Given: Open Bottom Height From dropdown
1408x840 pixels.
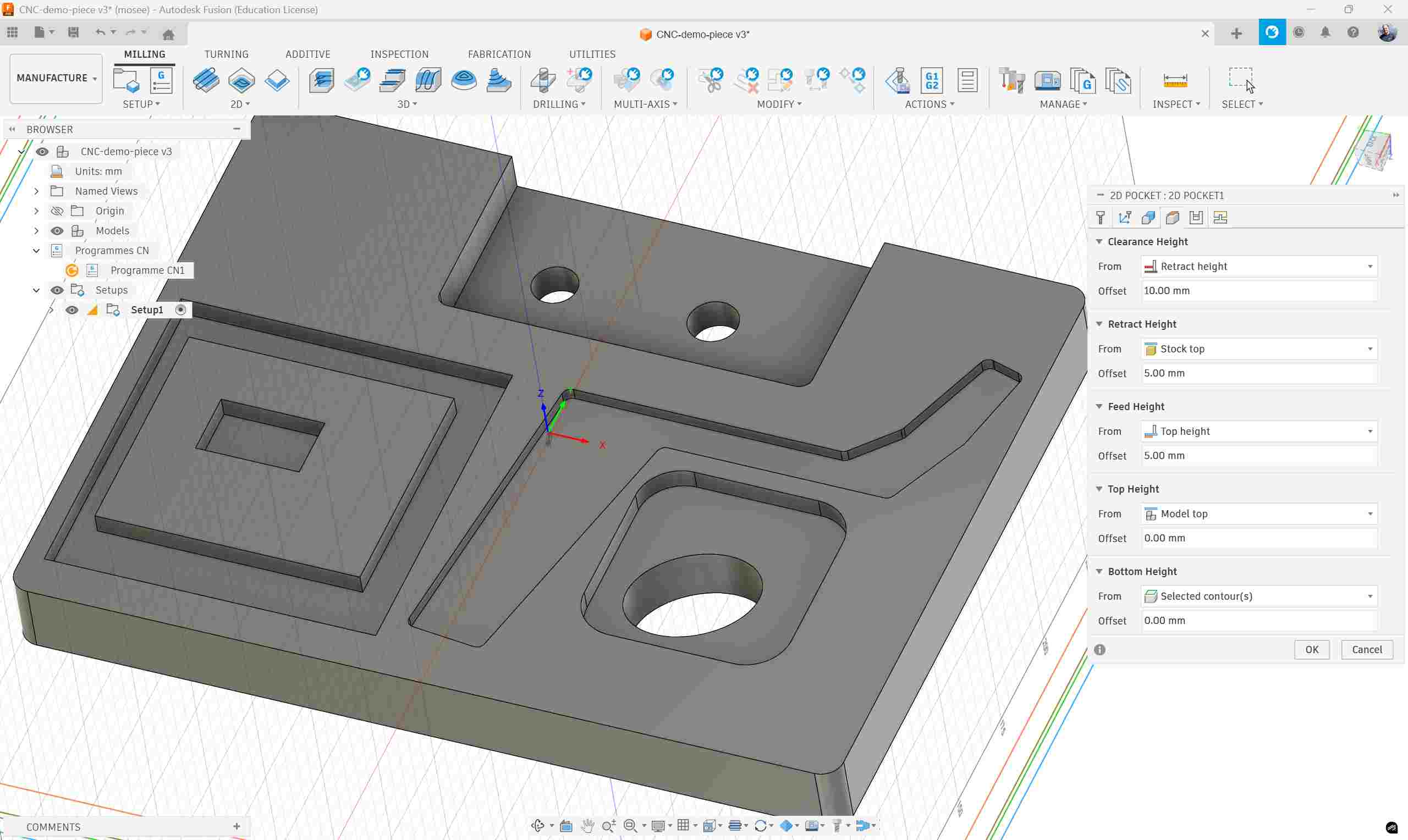Looking at the screenshot, I should (1259, 596).
